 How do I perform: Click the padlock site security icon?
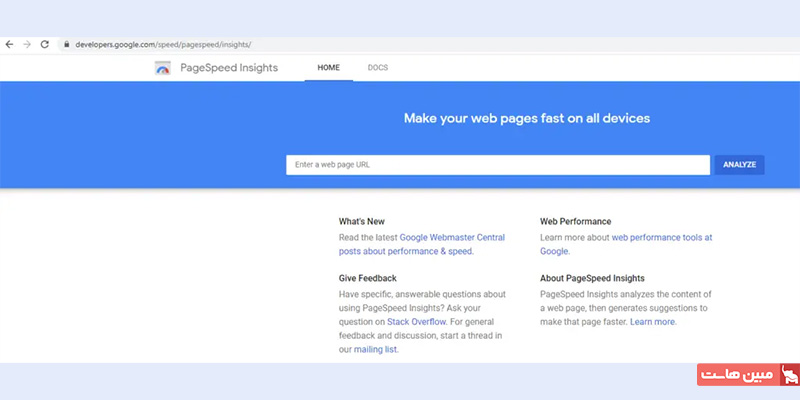point(66,45)
